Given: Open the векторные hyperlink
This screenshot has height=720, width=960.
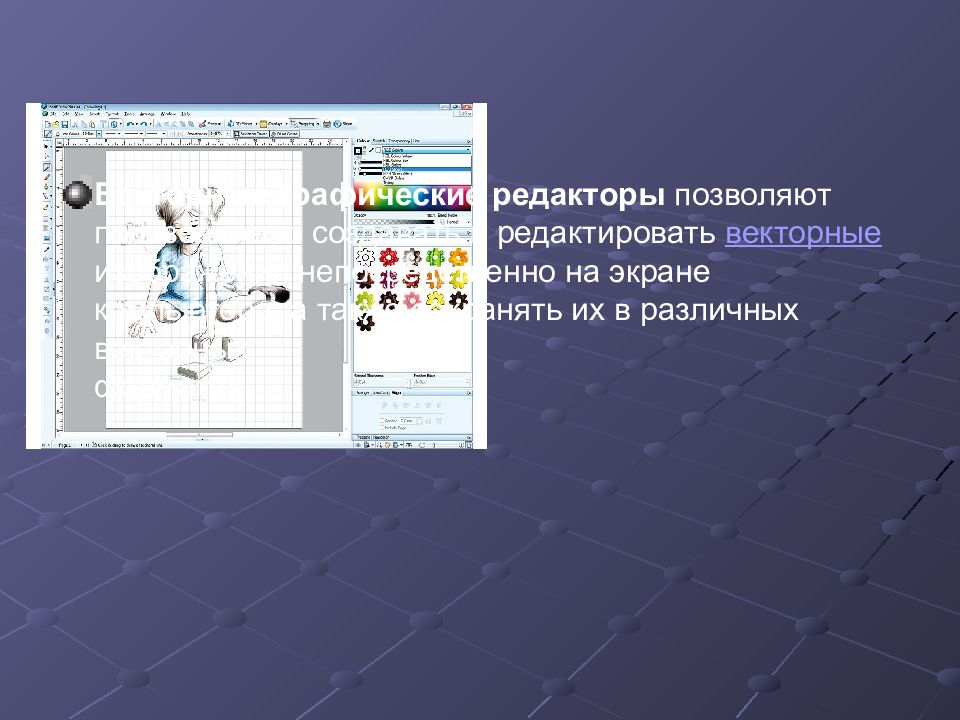Looking at the screenshot, I should pos(803,234).
